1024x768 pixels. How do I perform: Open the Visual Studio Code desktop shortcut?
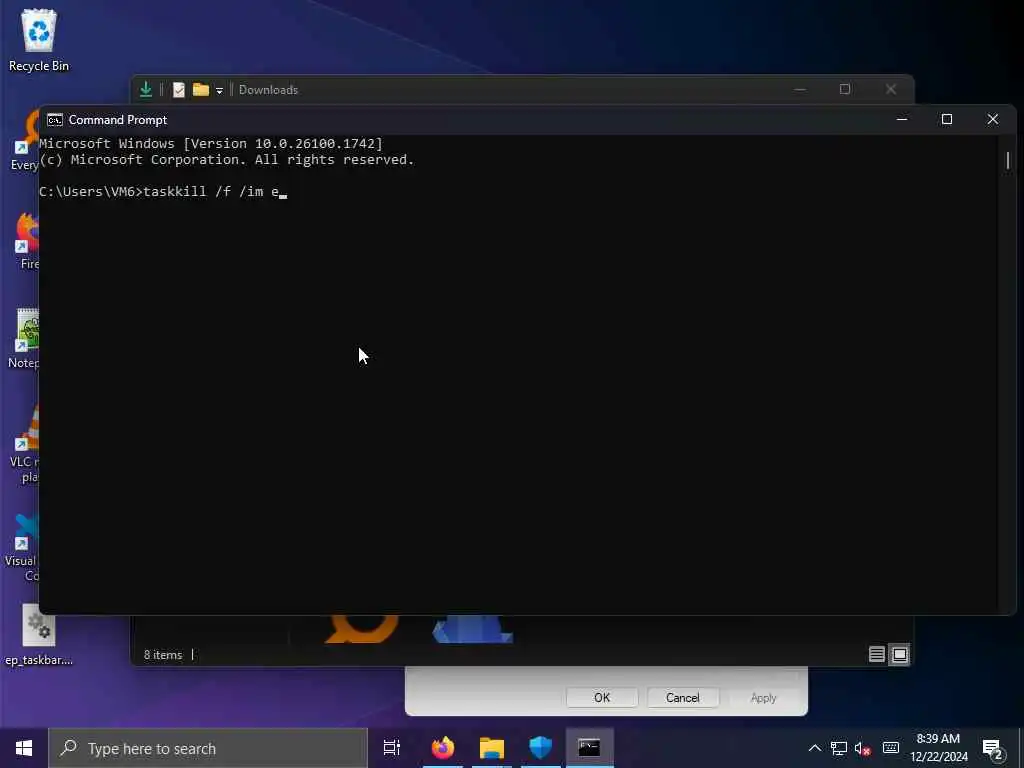pyautogui.click(x=22, y=547)
